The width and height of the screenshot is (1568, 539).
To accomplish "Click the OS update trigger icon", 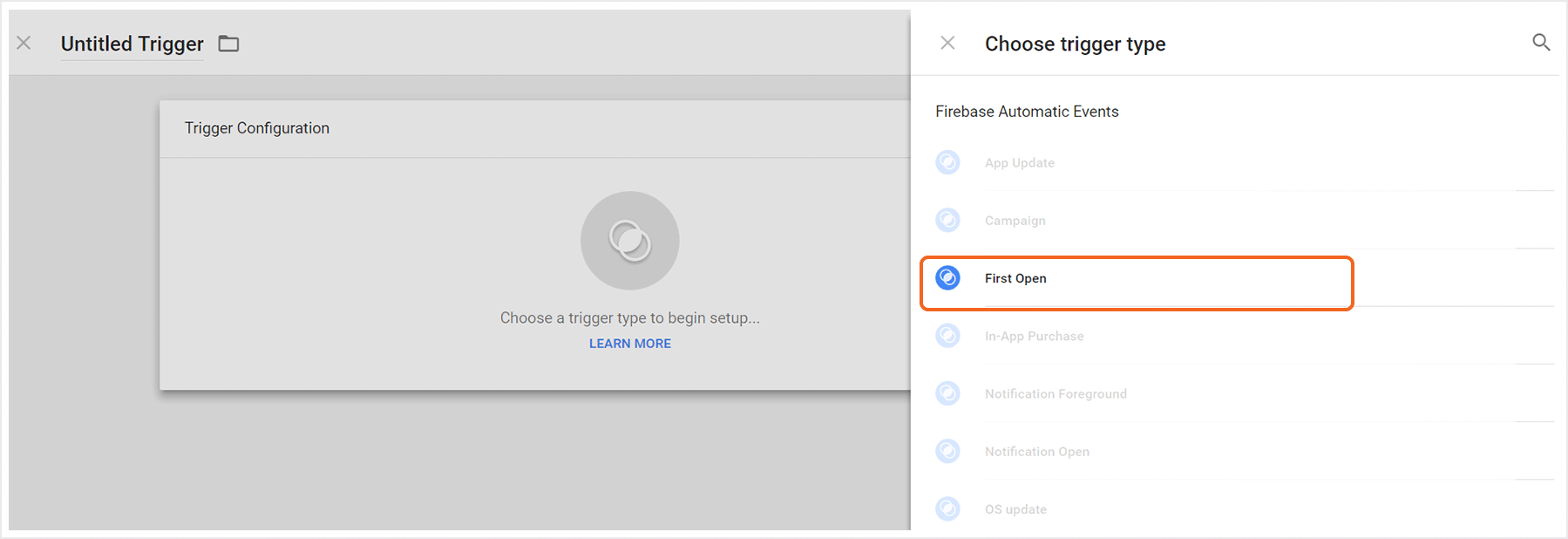I will (x=947, y=508).
